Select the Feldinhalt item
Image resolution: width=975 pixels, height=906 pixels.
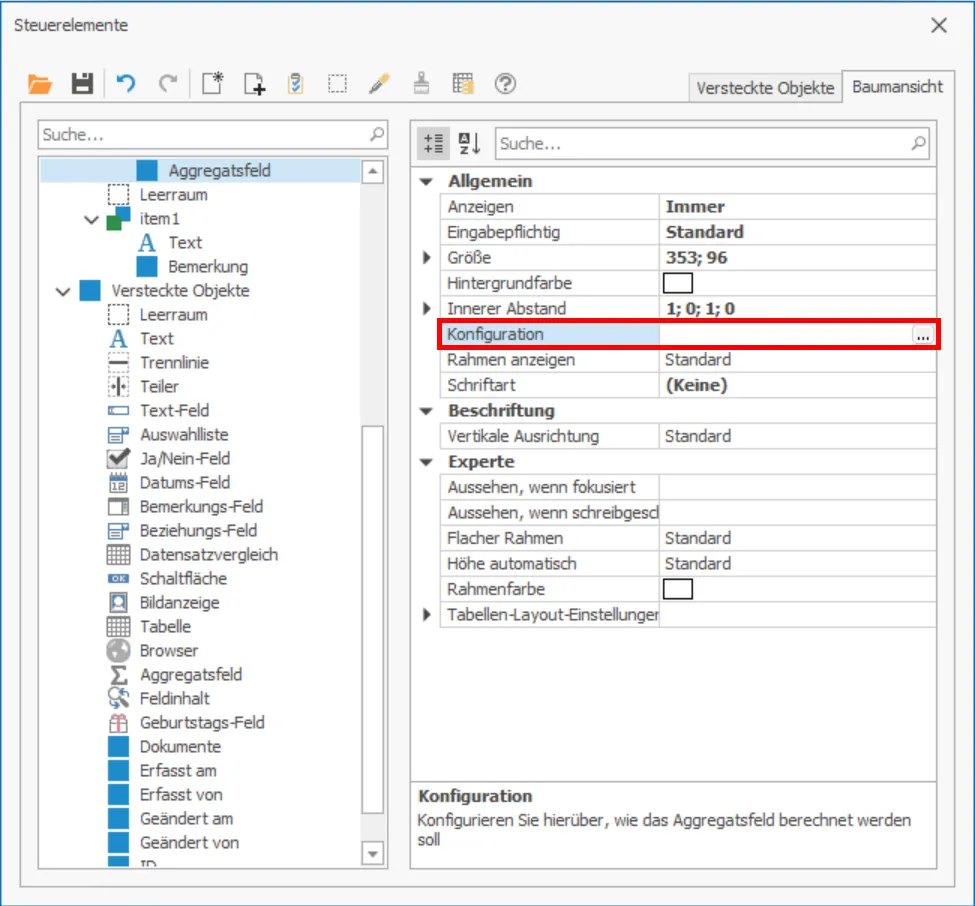pyautogui.click(x=159, y=698)
